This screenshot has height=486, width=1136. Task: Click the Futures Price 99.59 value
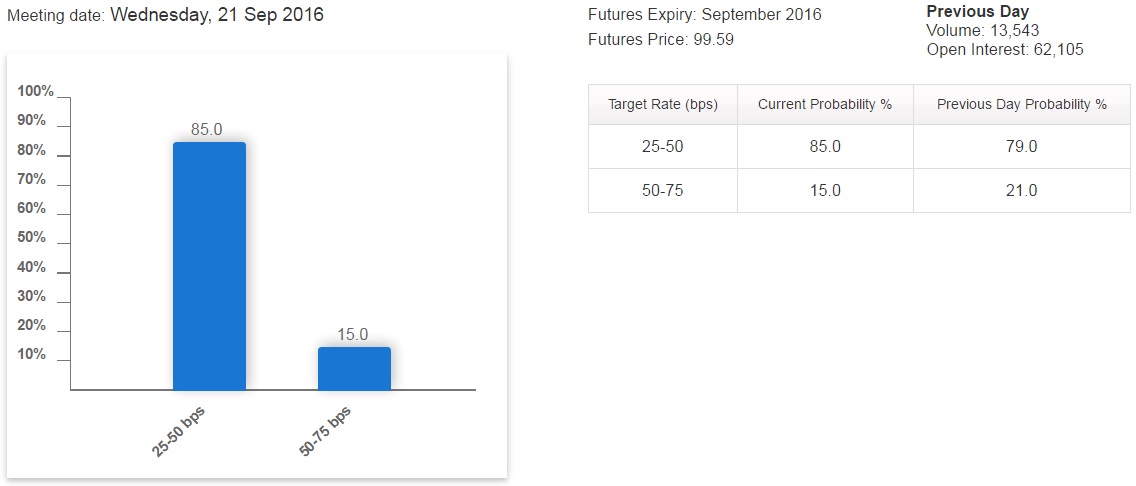tap(714, 40)
